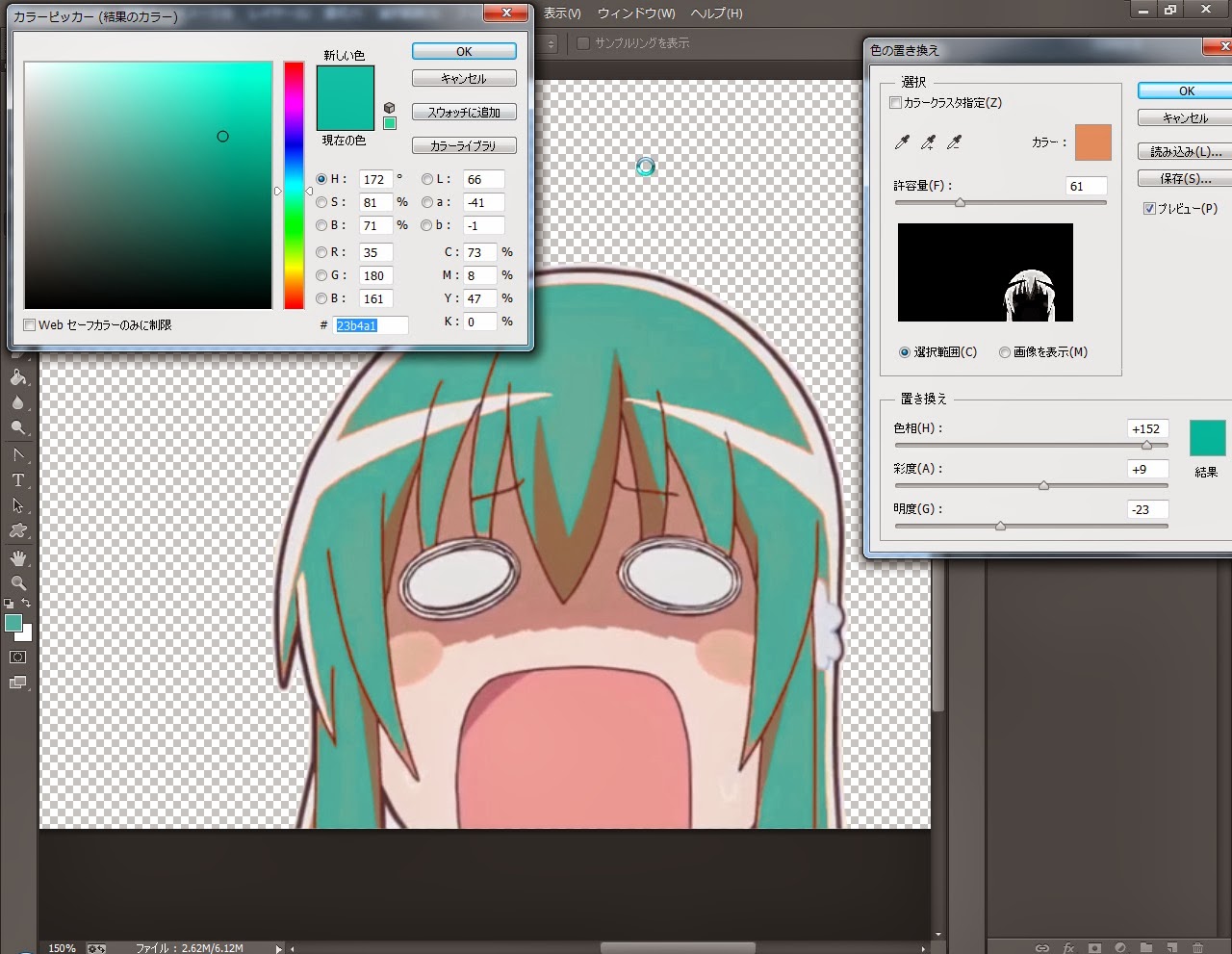Open Color Libraries button
The width and height of the screenshot is (1232, 954).
click(x=464, y=145)
